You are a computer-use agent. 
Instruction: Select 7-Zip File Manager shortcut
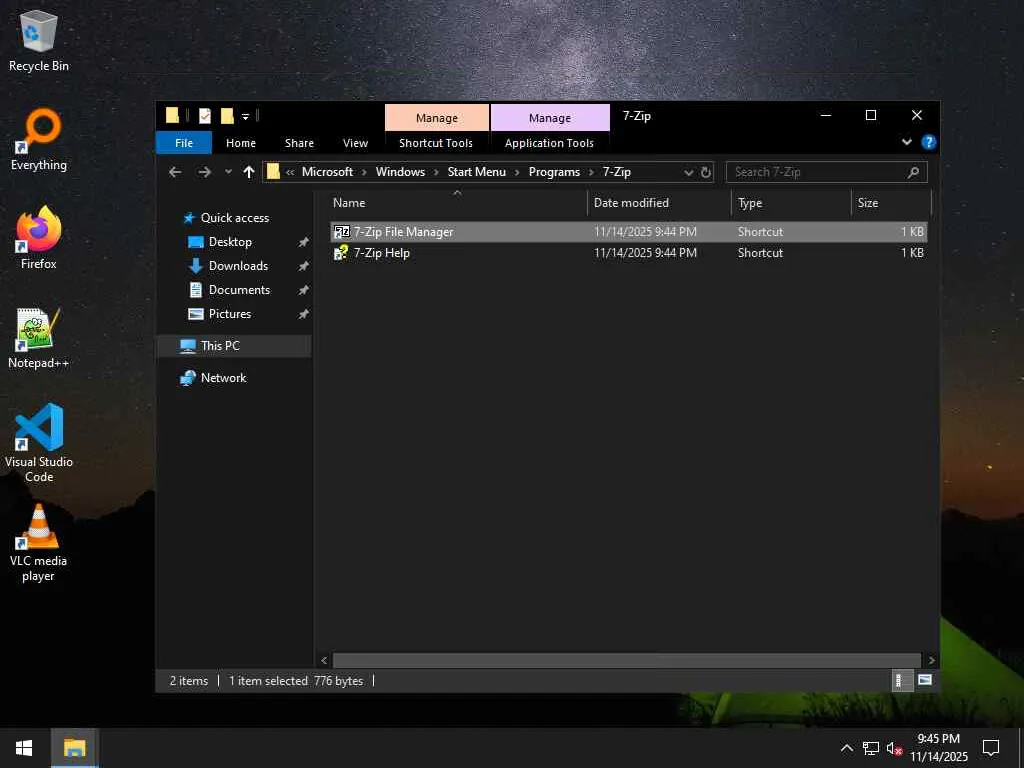click(x=628, y=232)
